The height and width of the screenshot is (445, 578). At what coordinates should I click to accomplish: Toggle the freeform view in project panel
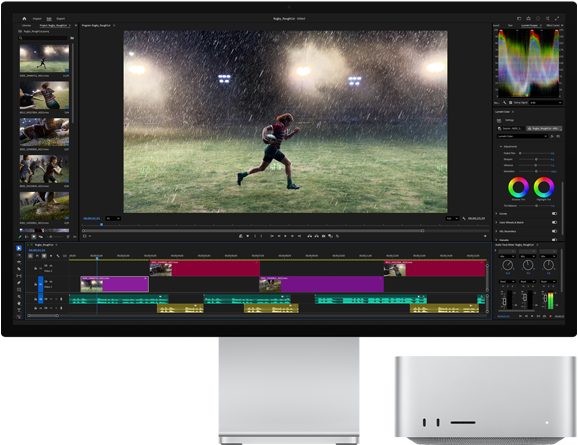[x=41, y=237]
